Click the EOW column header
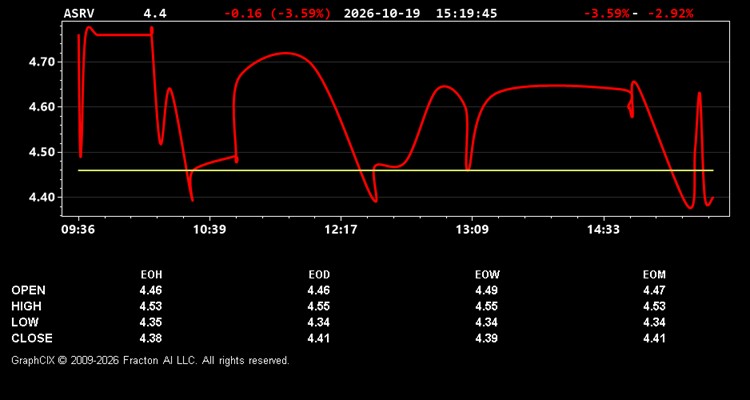Screen dimensions: 750x400 pos(487,275)
